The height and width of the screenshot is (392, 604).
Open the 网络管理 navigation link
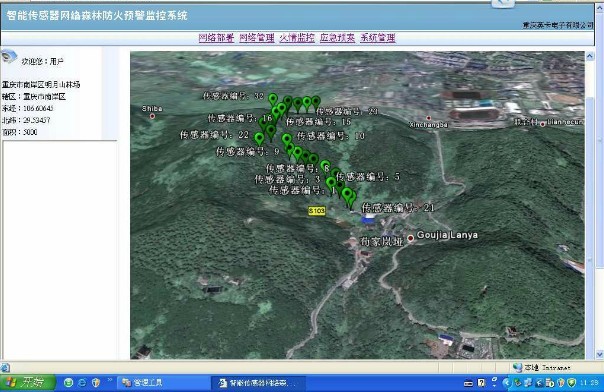[x=257, y=38]
